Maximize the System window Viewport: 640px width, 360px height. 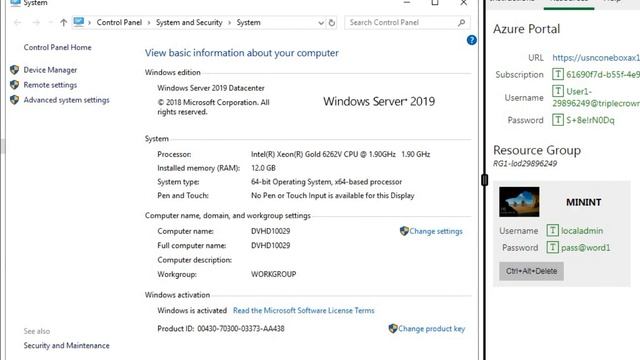pyautogui.click(x=435, y=3)
